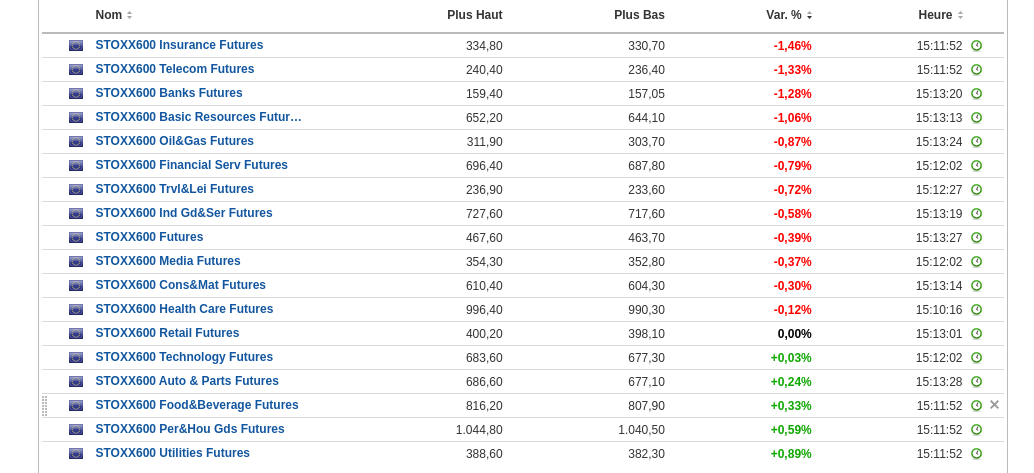Open the STOXX600 Basic Resources Futures link

(x=198, y=117)
